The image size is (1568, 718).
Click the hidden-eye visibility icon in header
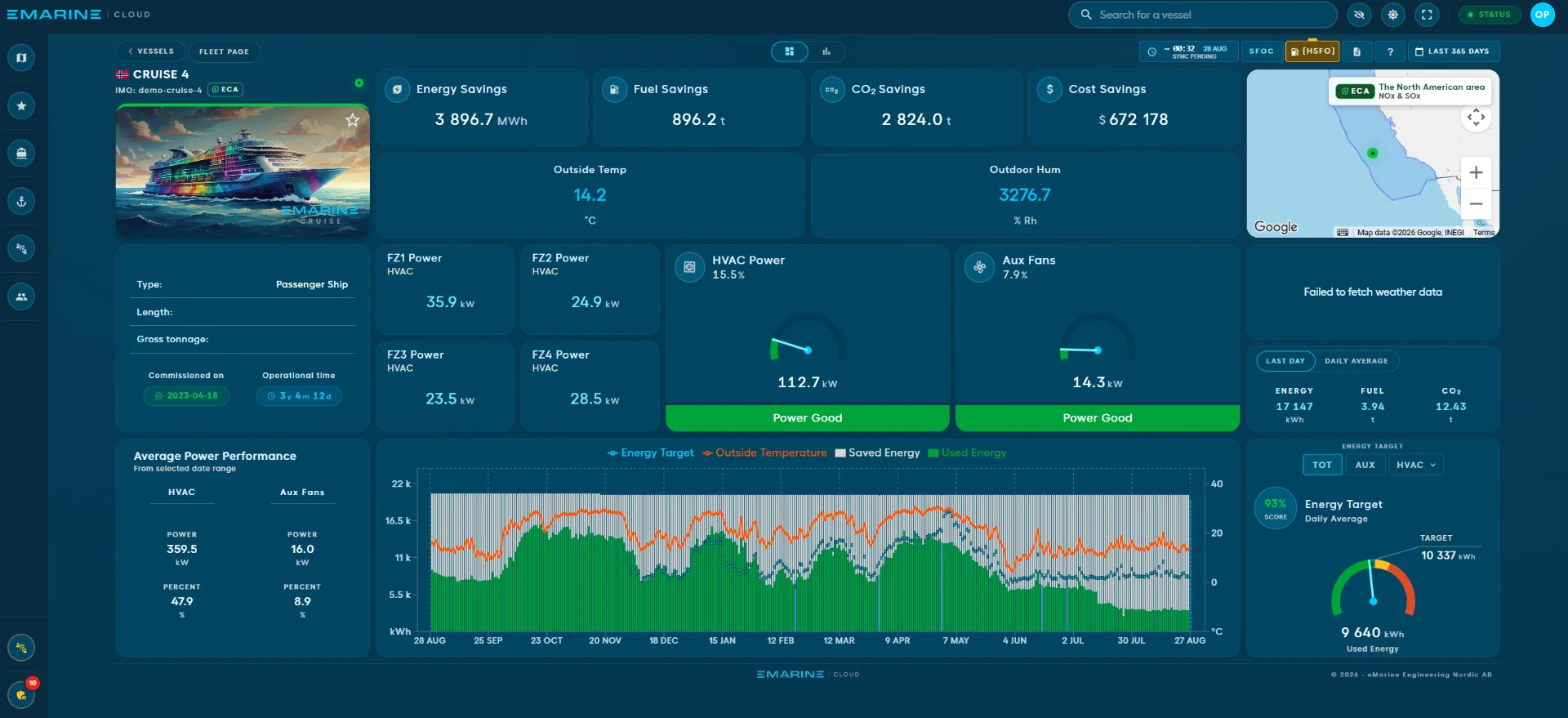(x=1359, y=15)
